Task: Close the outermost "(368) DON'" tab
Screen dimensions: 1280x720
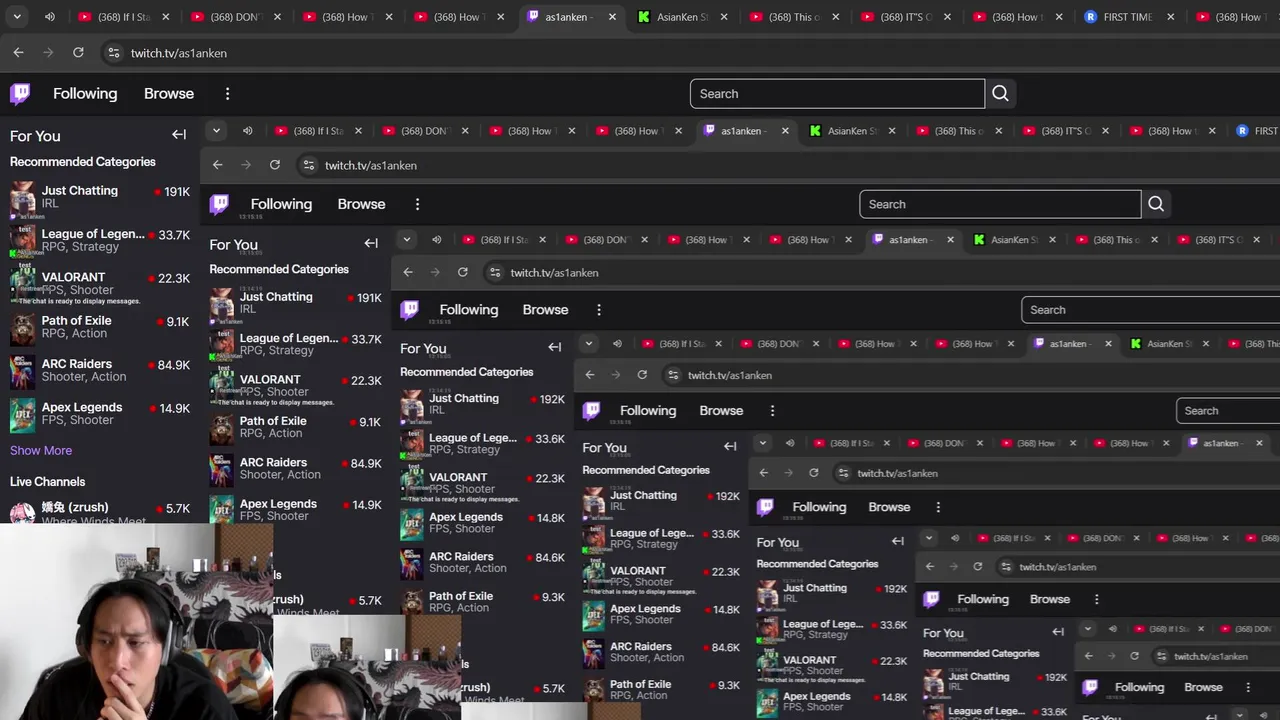Action: point(278,17)
